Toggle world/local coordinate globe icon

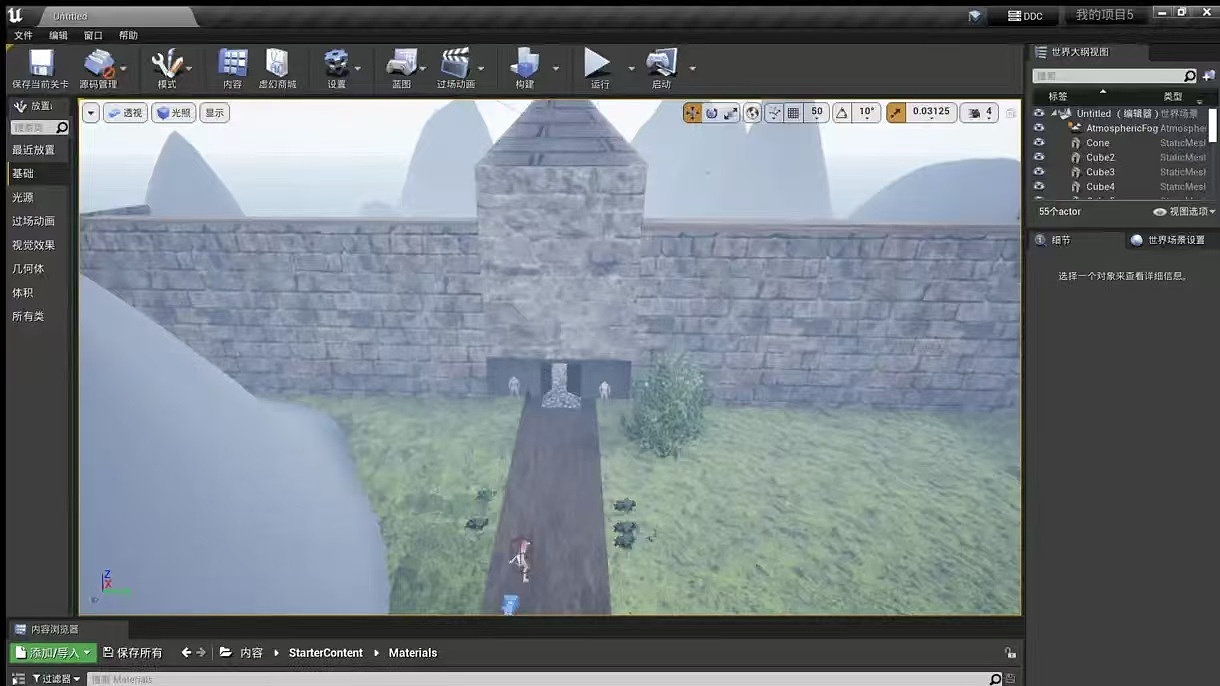(x=753, y=113)
